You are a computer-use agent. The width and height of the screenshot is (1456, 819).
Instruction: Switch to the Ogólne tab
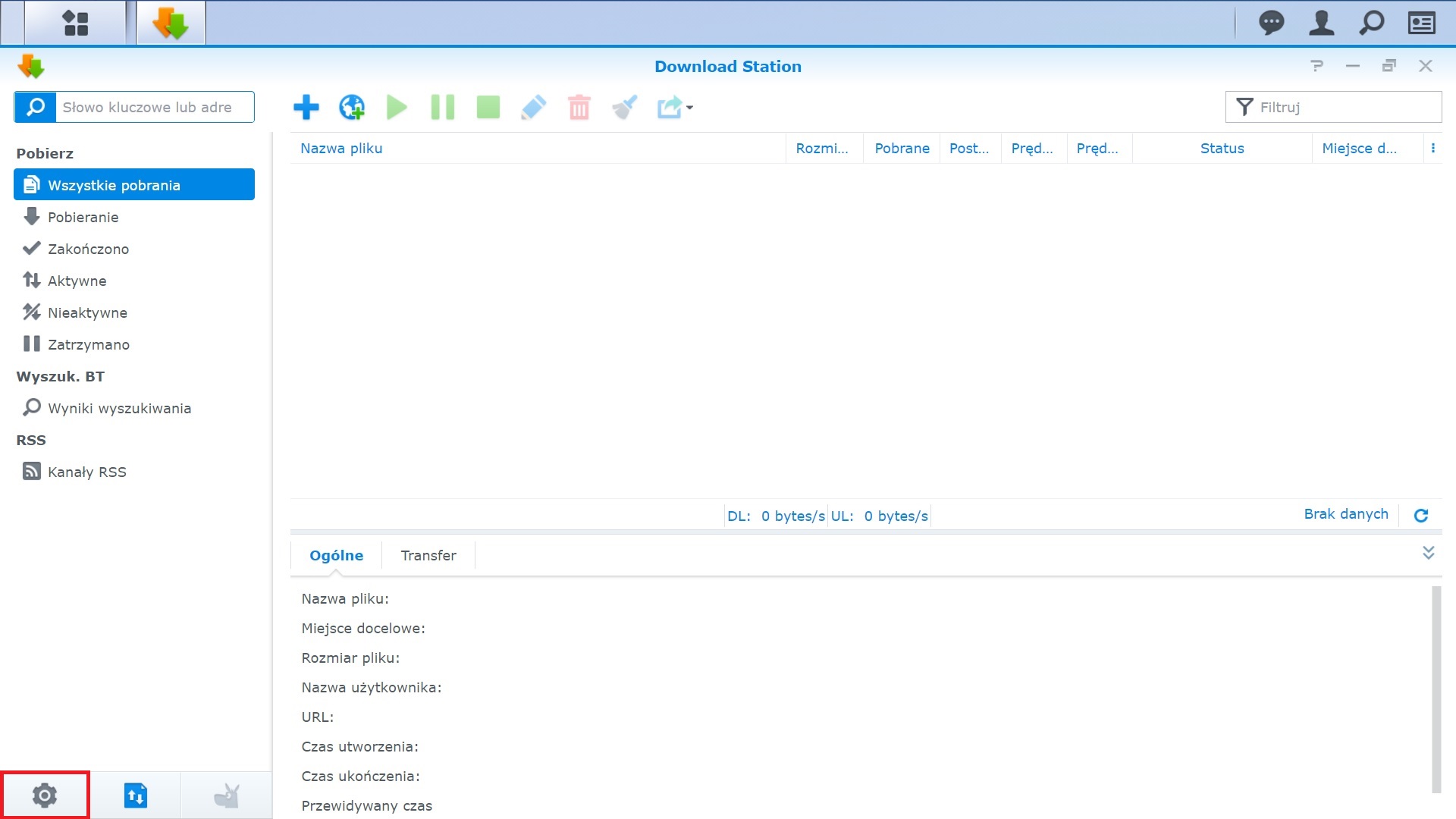336,555
